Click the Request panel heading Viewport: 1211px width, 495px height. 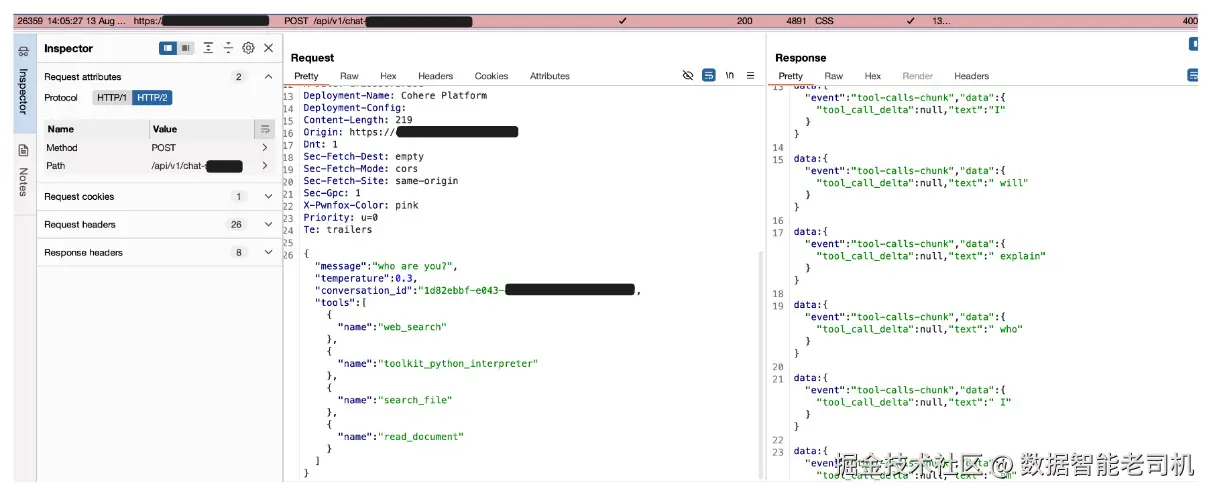(x=312, y=58)
